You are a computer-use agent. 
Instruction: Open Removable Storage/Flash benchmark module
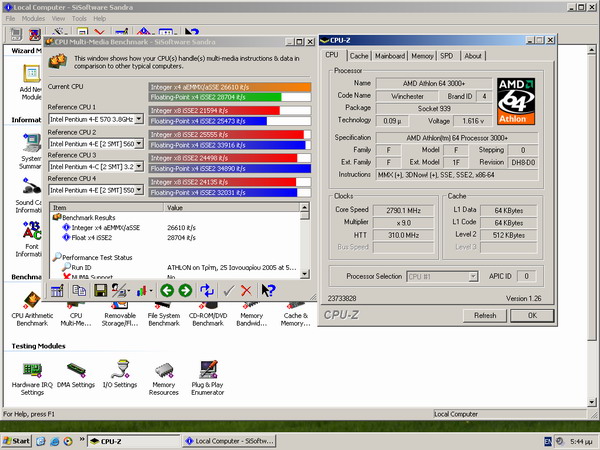click(120, 315)
